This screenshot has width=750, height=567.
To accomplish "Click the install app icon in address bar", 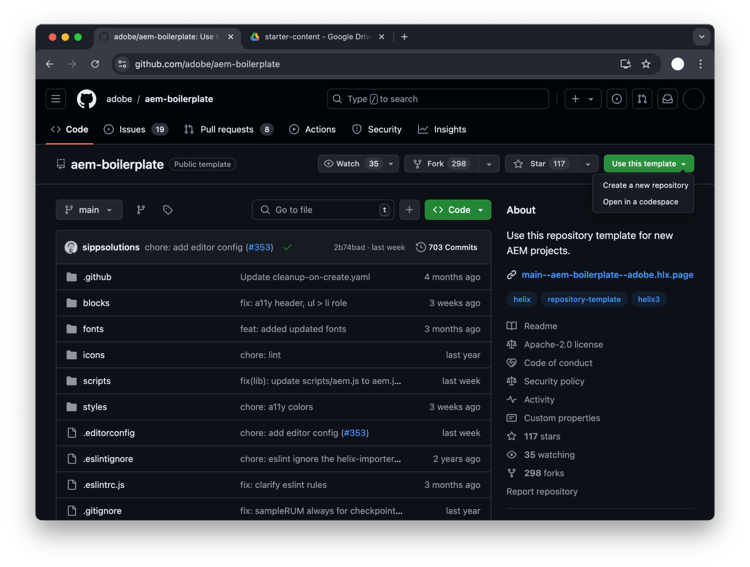I will point(625,64).
